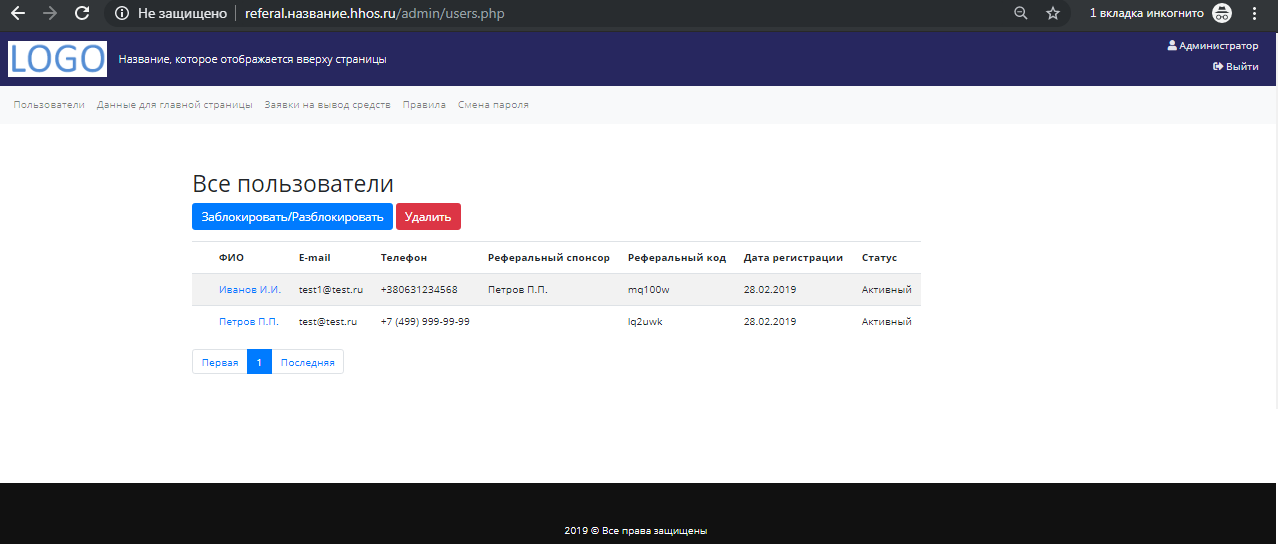Click Иванов row date 28.02.2019
Viewport: 1282px width, 544px height.
[x=770, y=290]
